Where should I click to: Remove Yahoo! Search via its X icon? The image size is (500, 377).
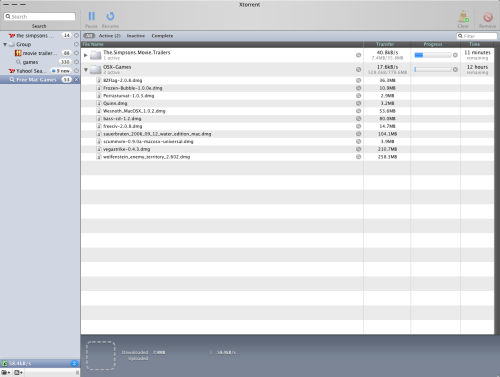(x=76, y=71)
